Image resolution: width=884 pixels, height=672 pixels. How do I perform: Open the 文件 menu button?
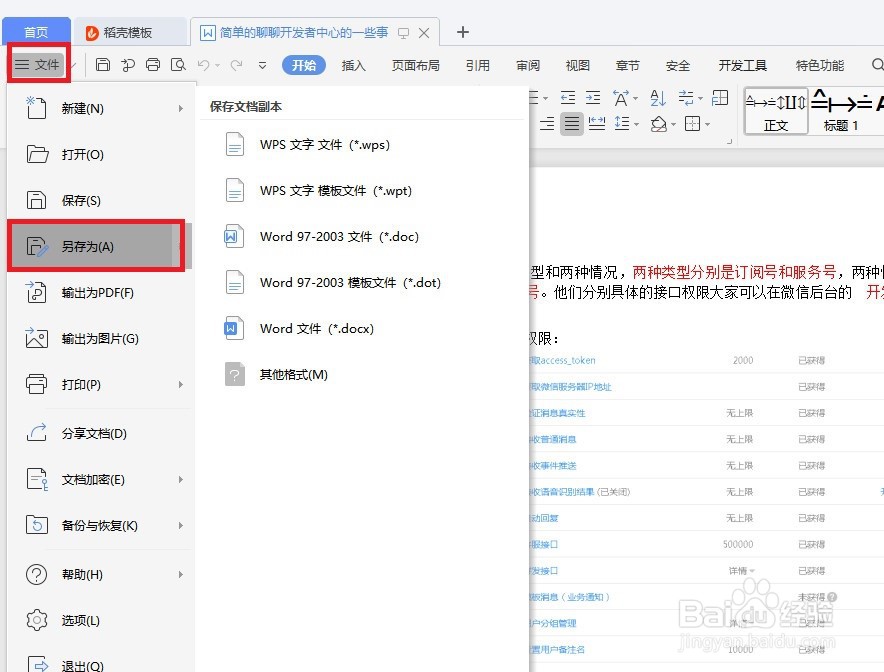(38, 65)
